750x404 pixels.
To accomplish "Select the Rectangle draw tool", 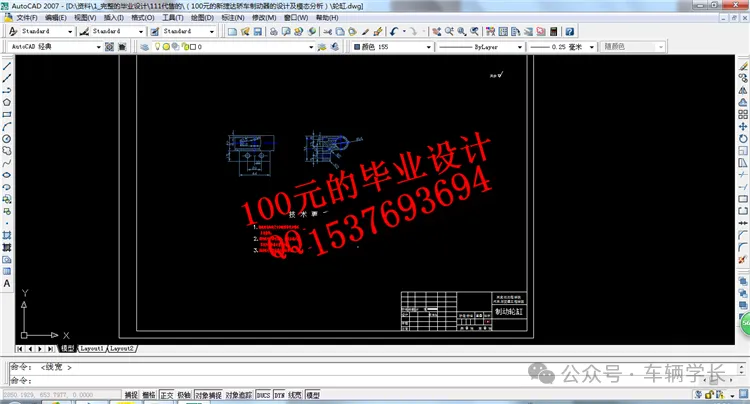I will tap(7, 114).
